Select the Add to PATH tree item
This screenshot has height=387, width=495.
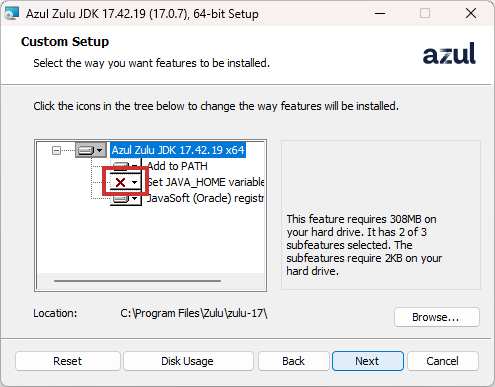pyautogui.click(x=178, y=166)
